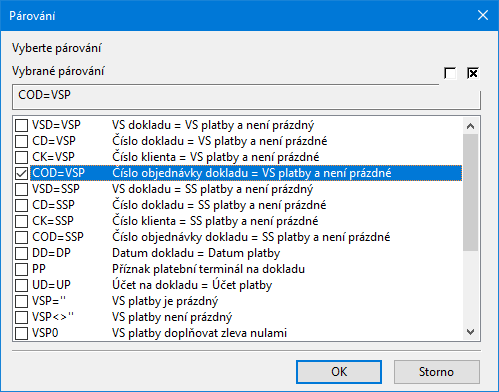Tick the CD=VSP checkbox
Image resolution: width=499 pixels, height=392 pixels.
pyautogui.click(x=22, y=142)
